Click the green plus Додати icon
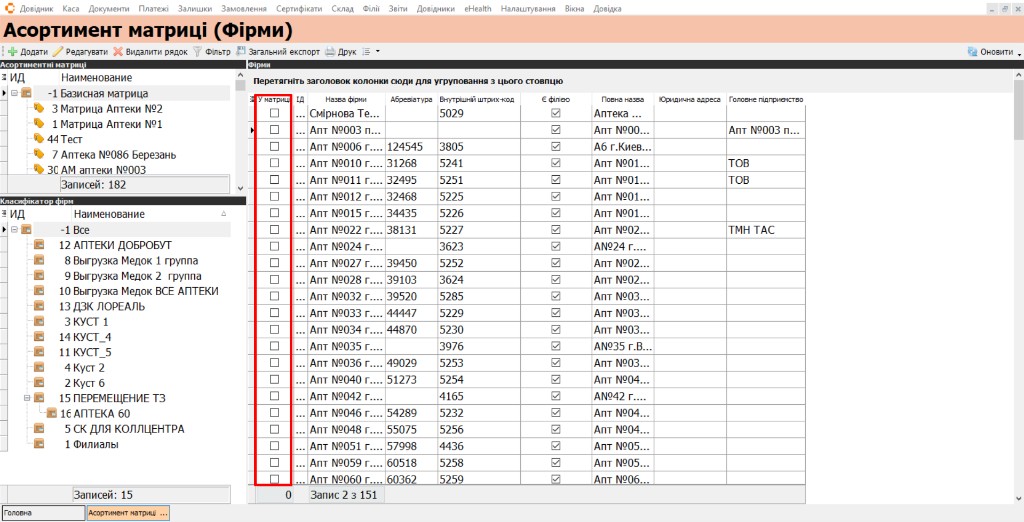The image size is (1024, 522). [x=12, y=52]
